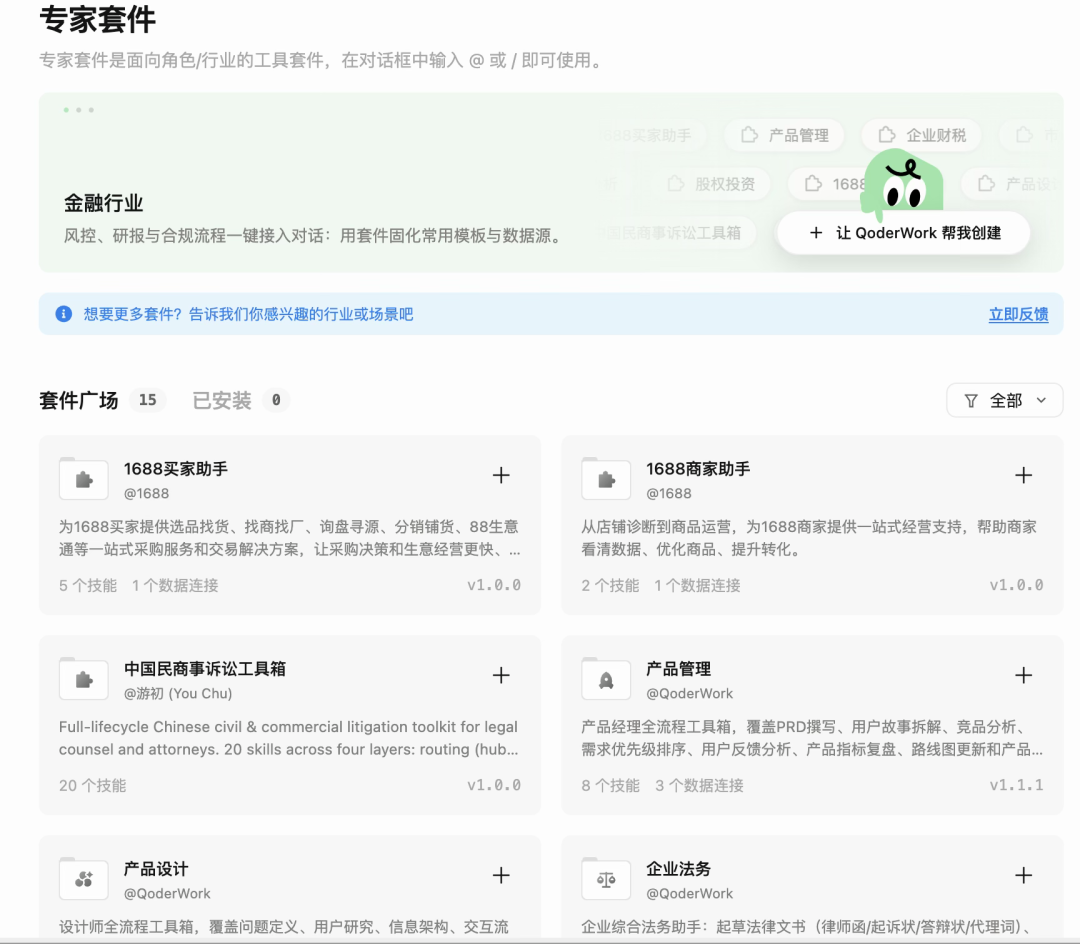Click the 金融行业 banner heading
Viewport: 1080px width, 944px height.
(x=103, y=203)
